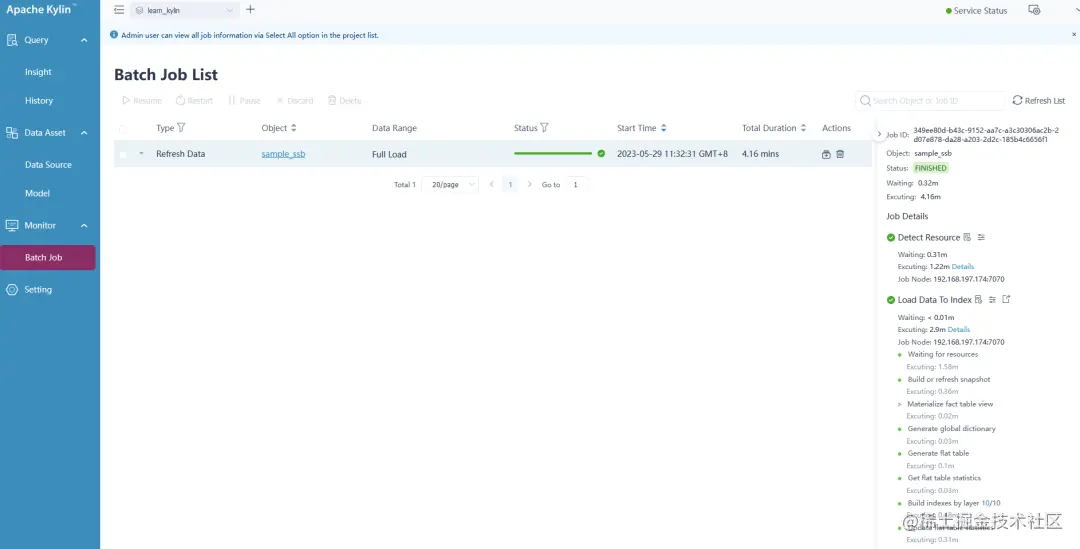Click the Resume job button

coord(142,101)
